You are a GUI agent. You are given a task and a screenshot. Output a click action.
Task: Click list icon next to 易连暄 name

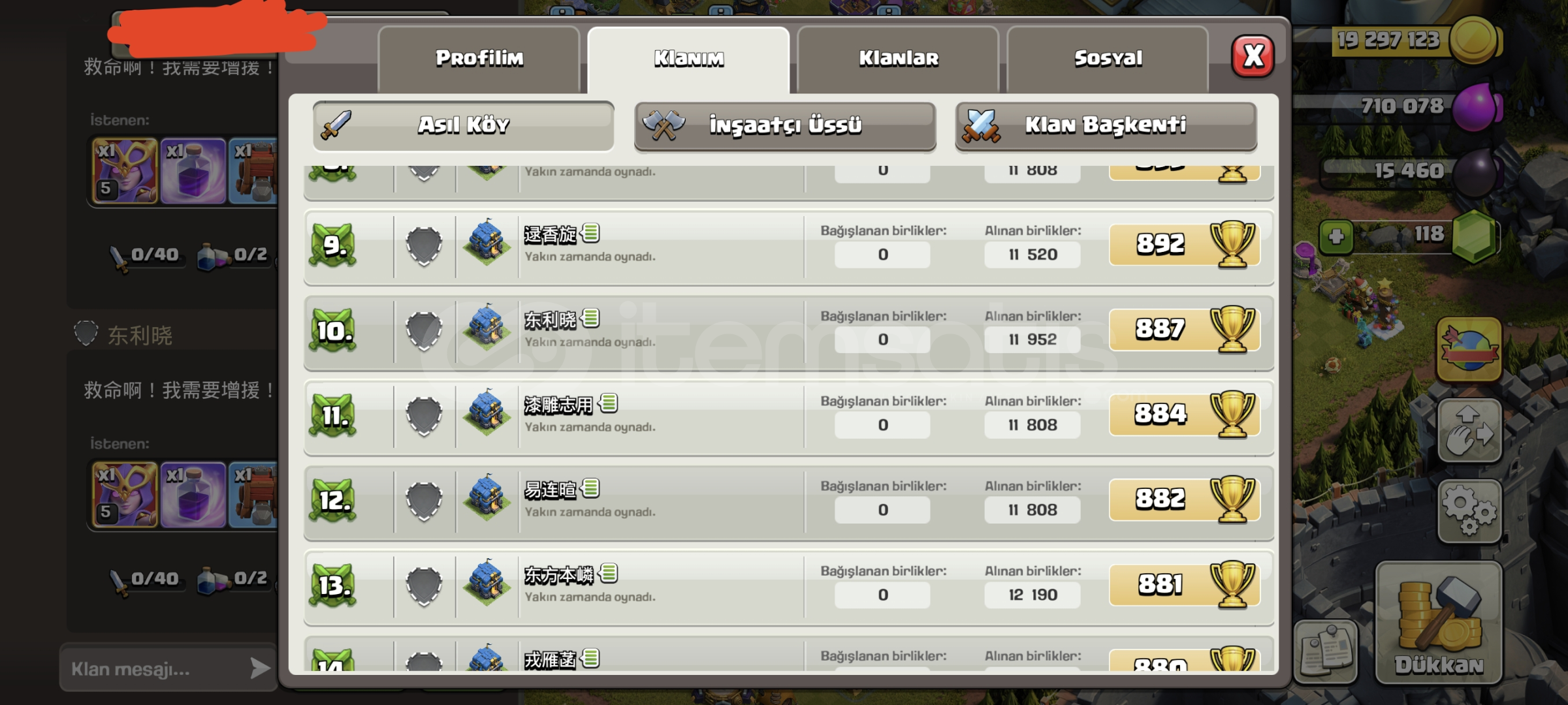click(590, 488)
